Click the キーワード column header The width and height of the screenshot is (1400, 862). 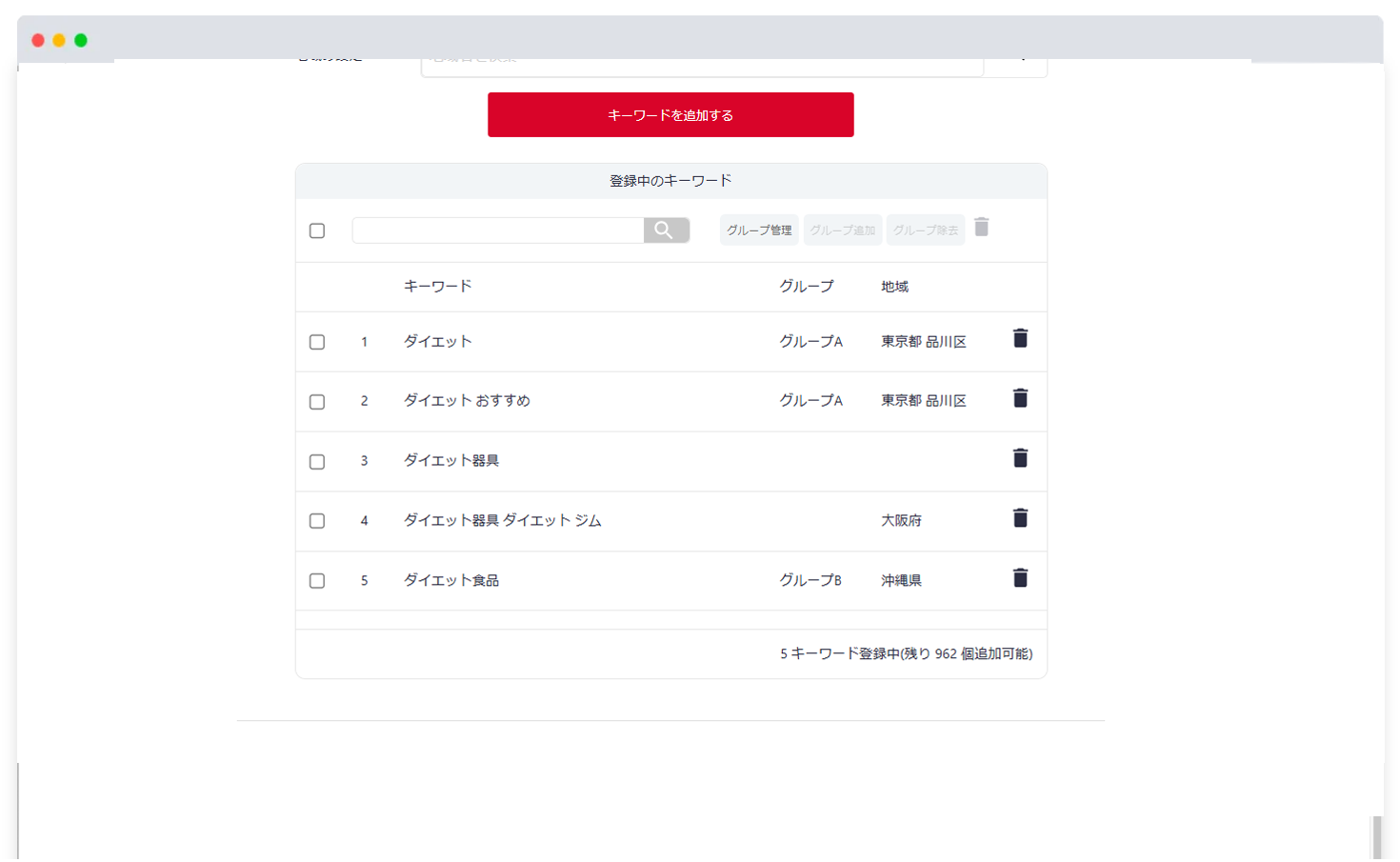click(438, 286)
